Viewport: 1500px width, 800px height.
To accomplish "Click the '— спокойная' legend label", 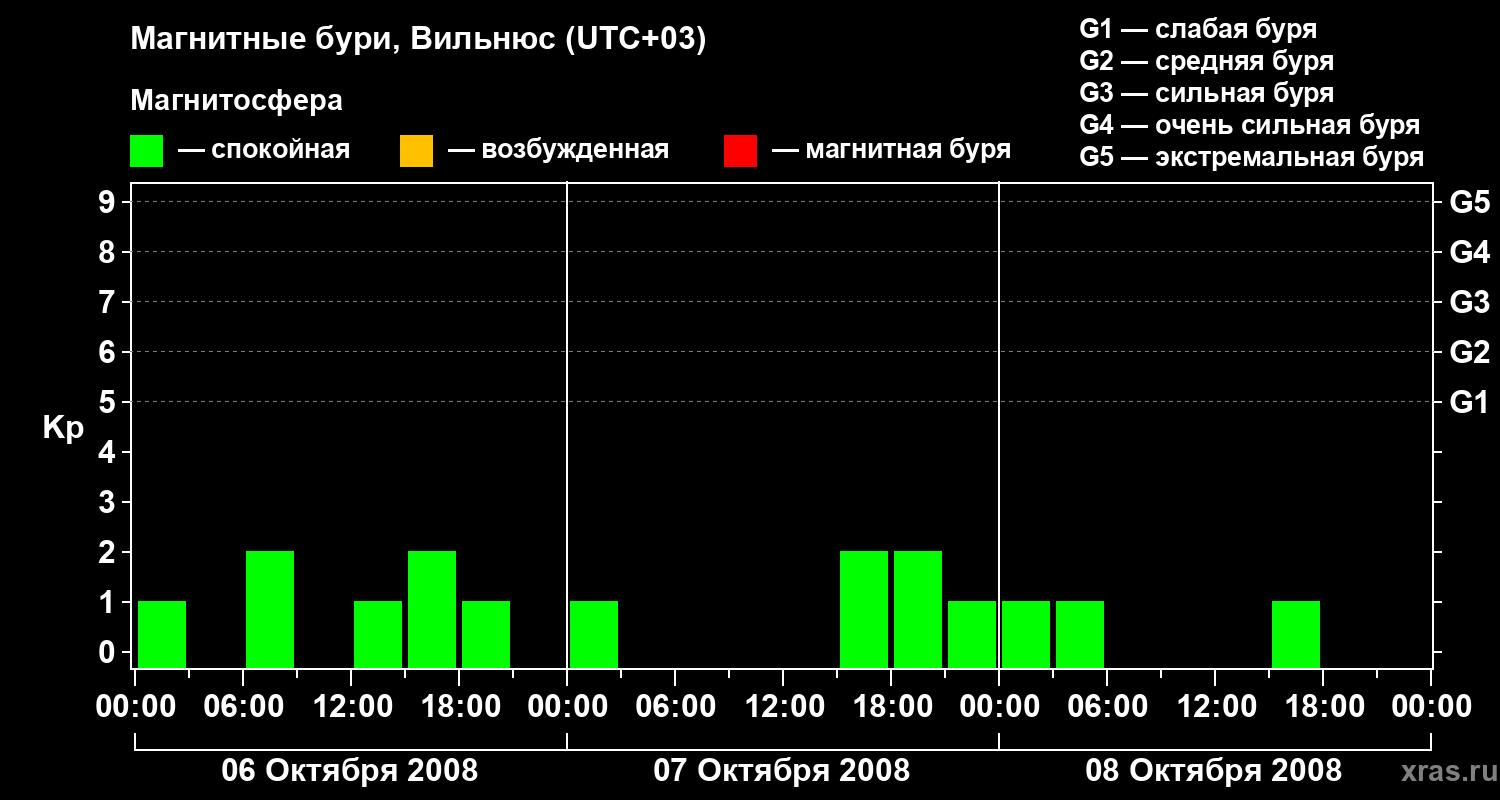I will 264,151.
